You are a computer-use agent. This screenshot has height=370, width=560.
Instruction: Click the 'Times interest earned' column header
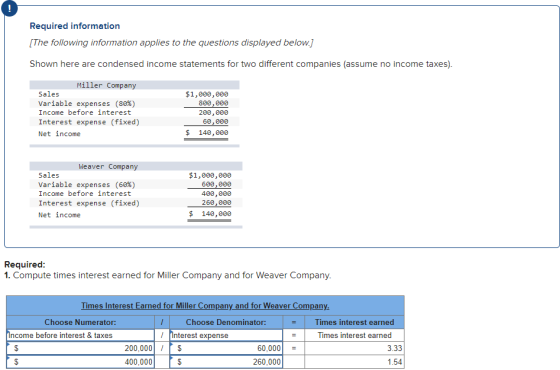point(354,322)
